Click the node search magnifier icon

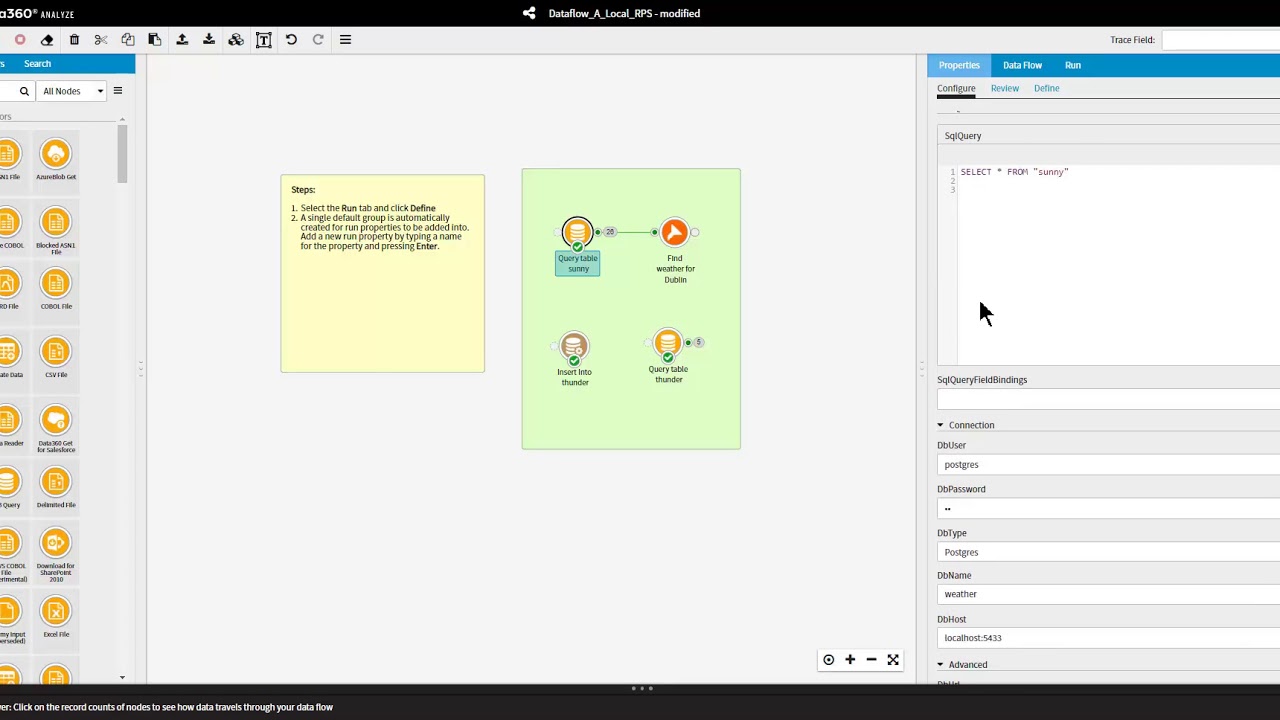[24, 91]
